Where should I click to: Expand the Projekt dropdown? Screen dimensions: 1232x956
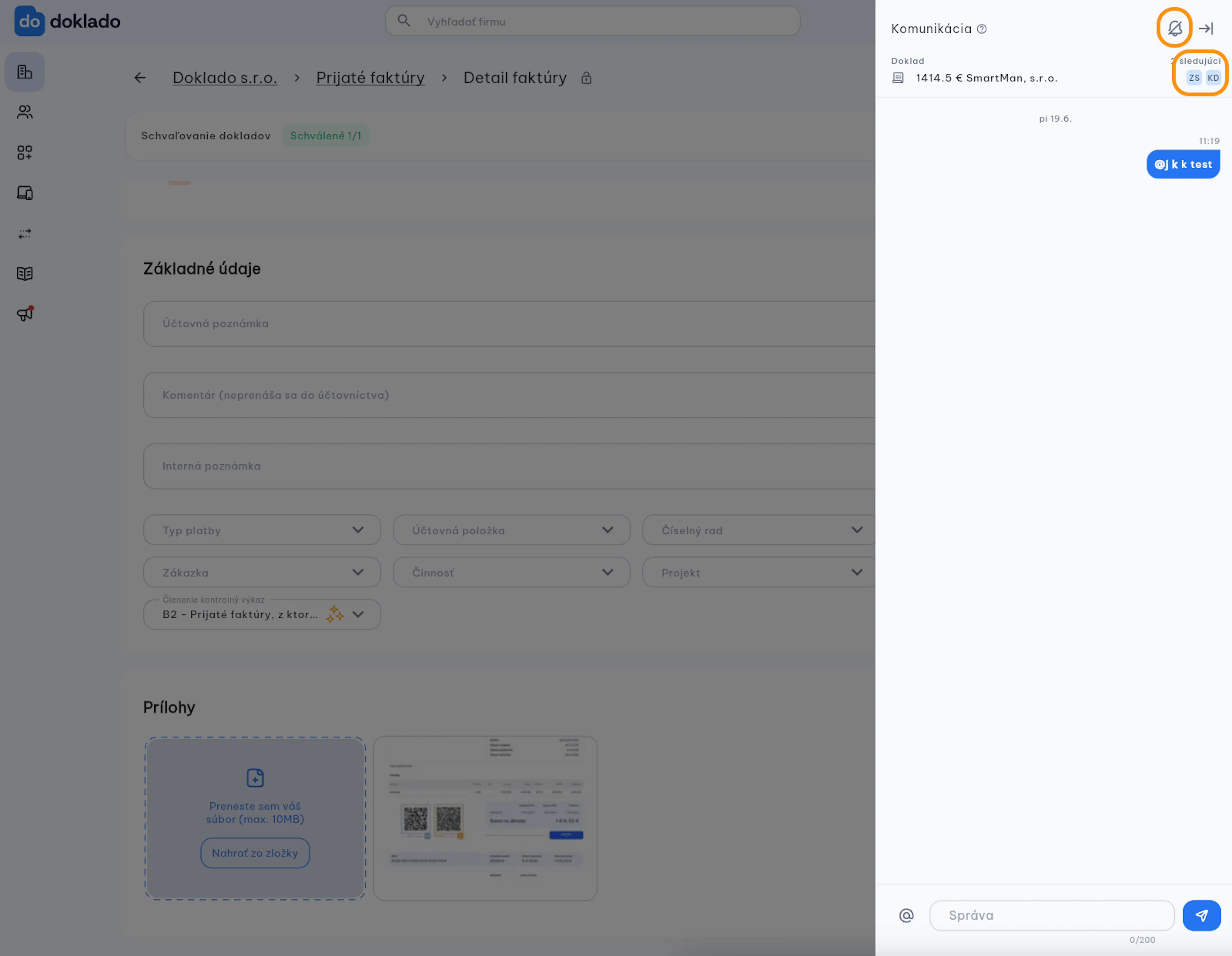tap(759, 572)
